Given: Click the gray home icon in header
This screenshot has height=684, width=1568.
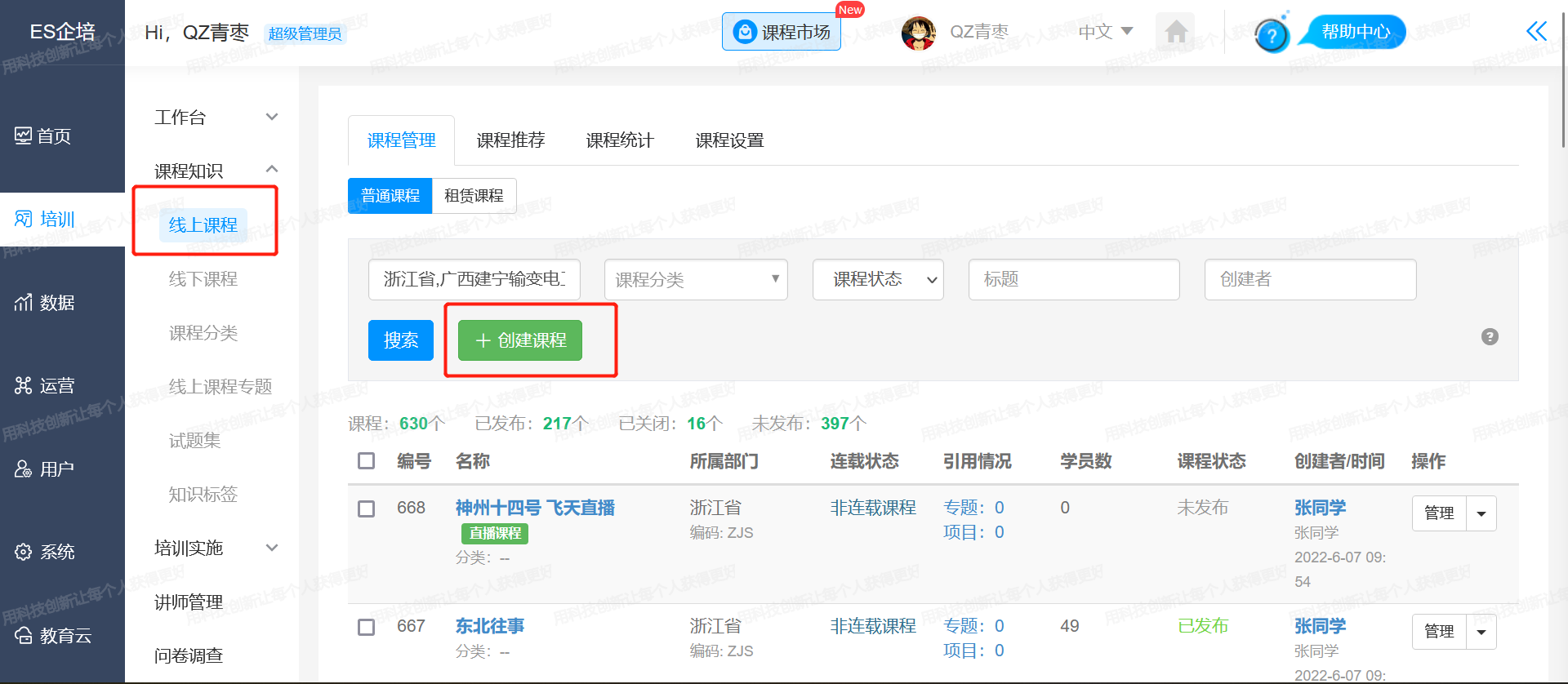Looking at the screenshot, I should pos(1176,33).
